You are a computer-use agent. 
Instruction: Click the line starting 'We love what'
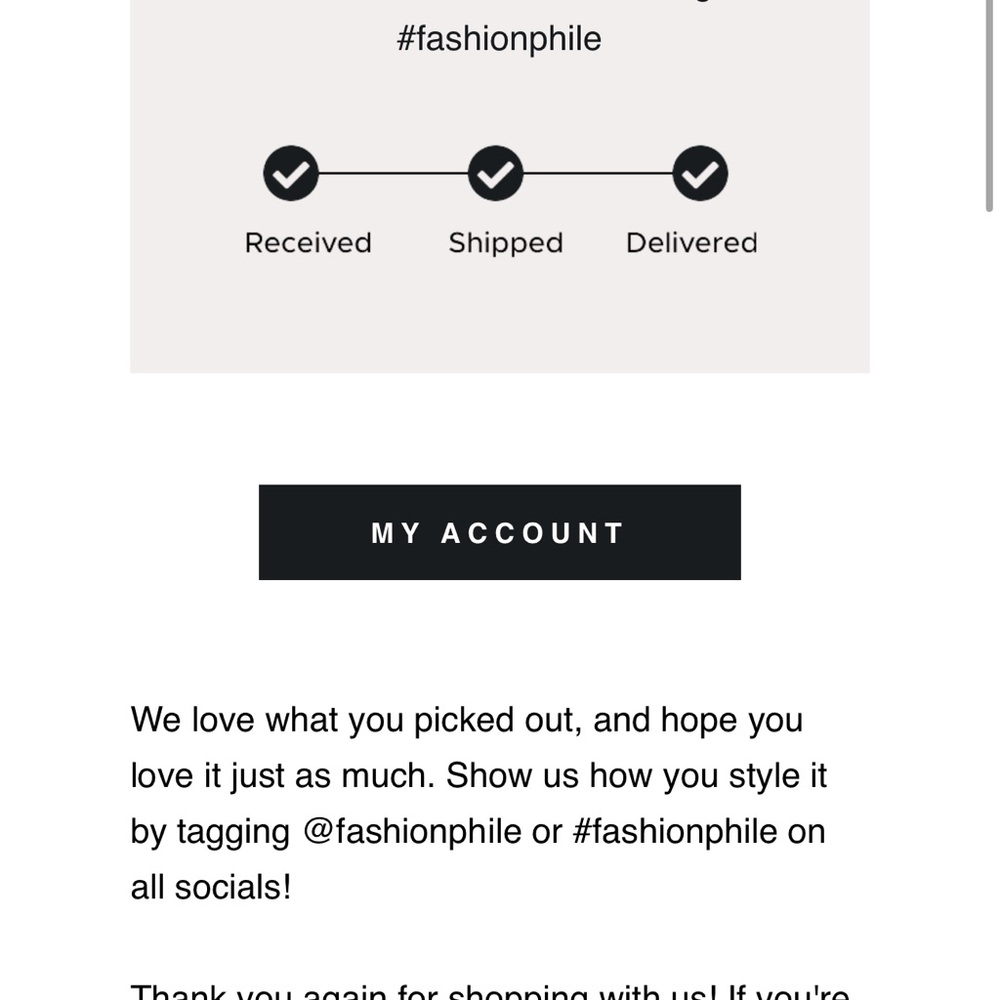click(467, 721)
